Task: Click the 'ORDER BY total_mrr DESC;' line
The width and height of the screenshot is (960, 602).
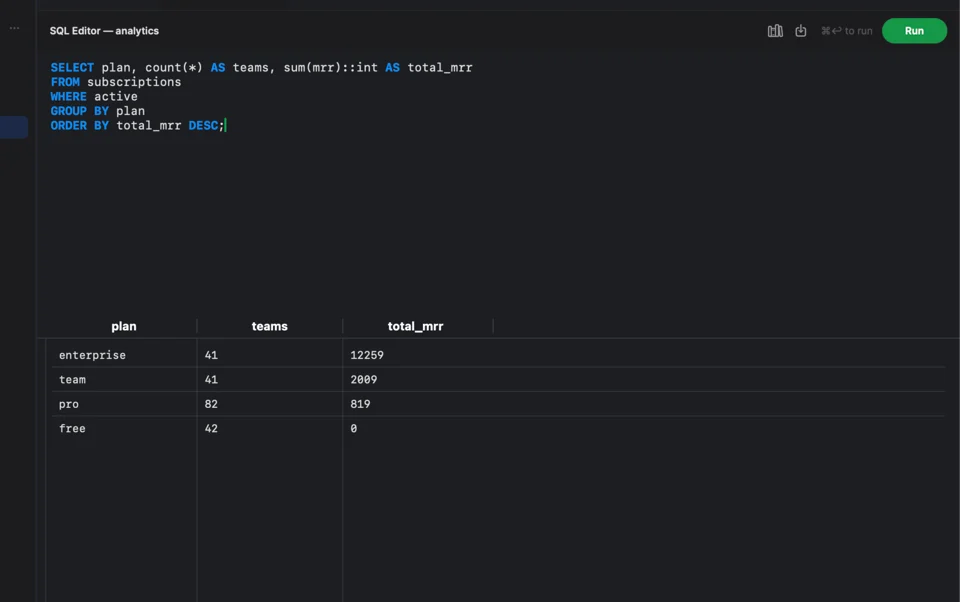Action: tap(138, 126)
